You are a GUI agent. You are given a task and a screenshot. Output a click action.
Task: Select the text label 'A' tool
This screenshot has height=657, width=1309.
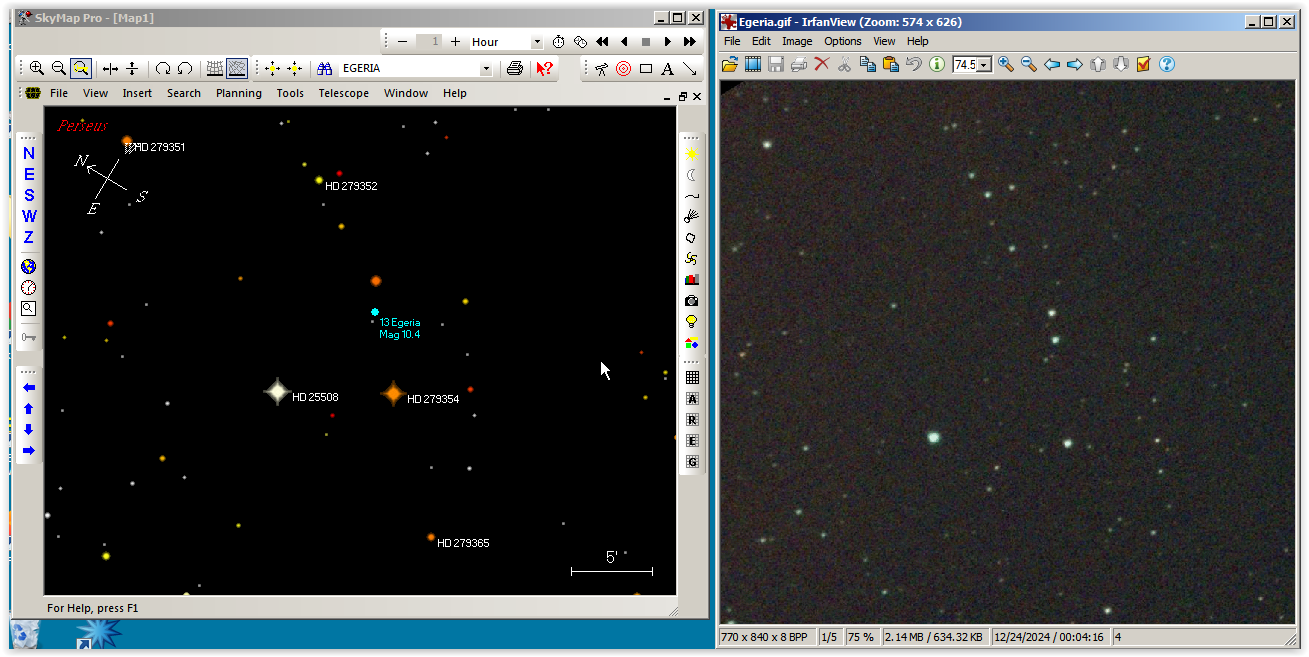(668, 68)
